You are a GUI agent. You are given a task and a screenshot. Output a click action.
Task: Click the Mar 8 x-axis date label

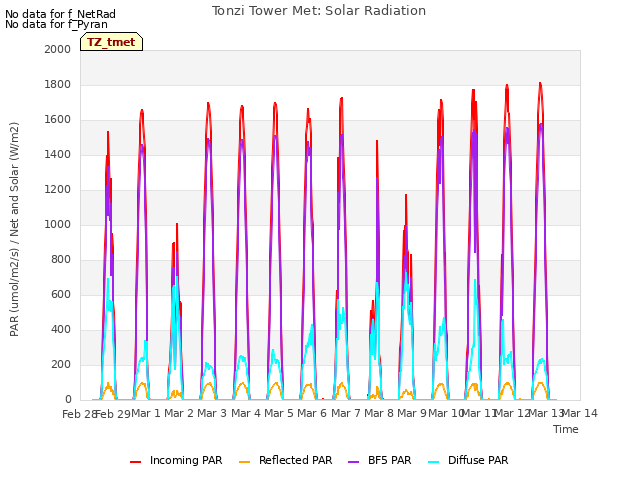tap(379, 413)
